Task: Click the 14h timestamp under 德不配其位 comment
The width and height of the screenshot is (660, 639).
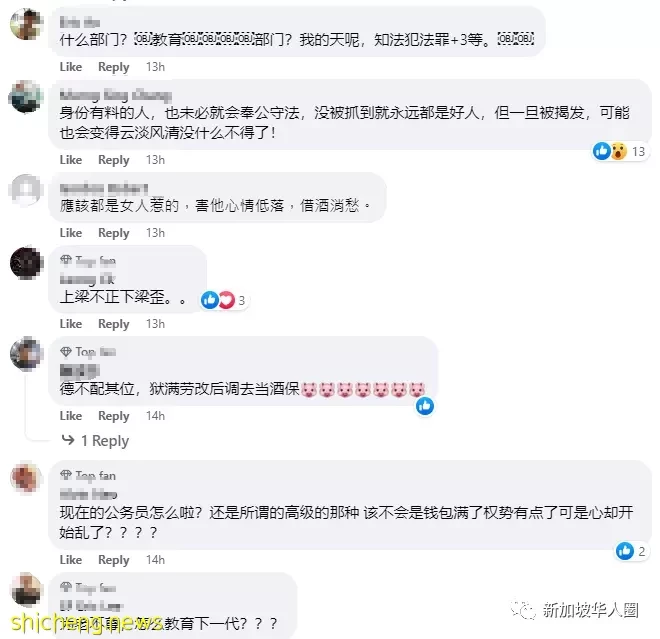Action: (155, 416)
